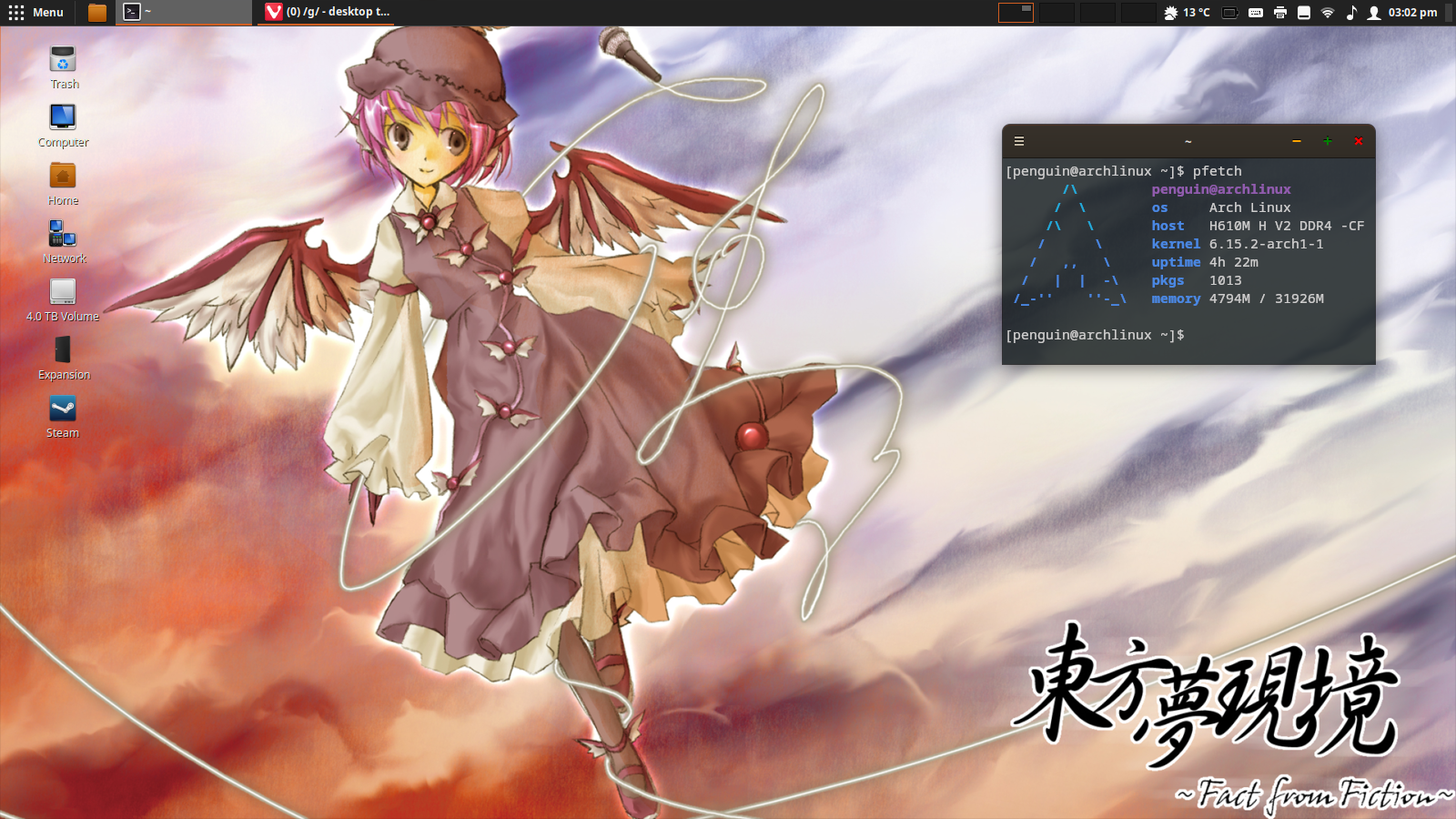This screenshot has width=1456, height=819.
Task: Click the terminal title bar '~' label
Action: (1188, 141)
